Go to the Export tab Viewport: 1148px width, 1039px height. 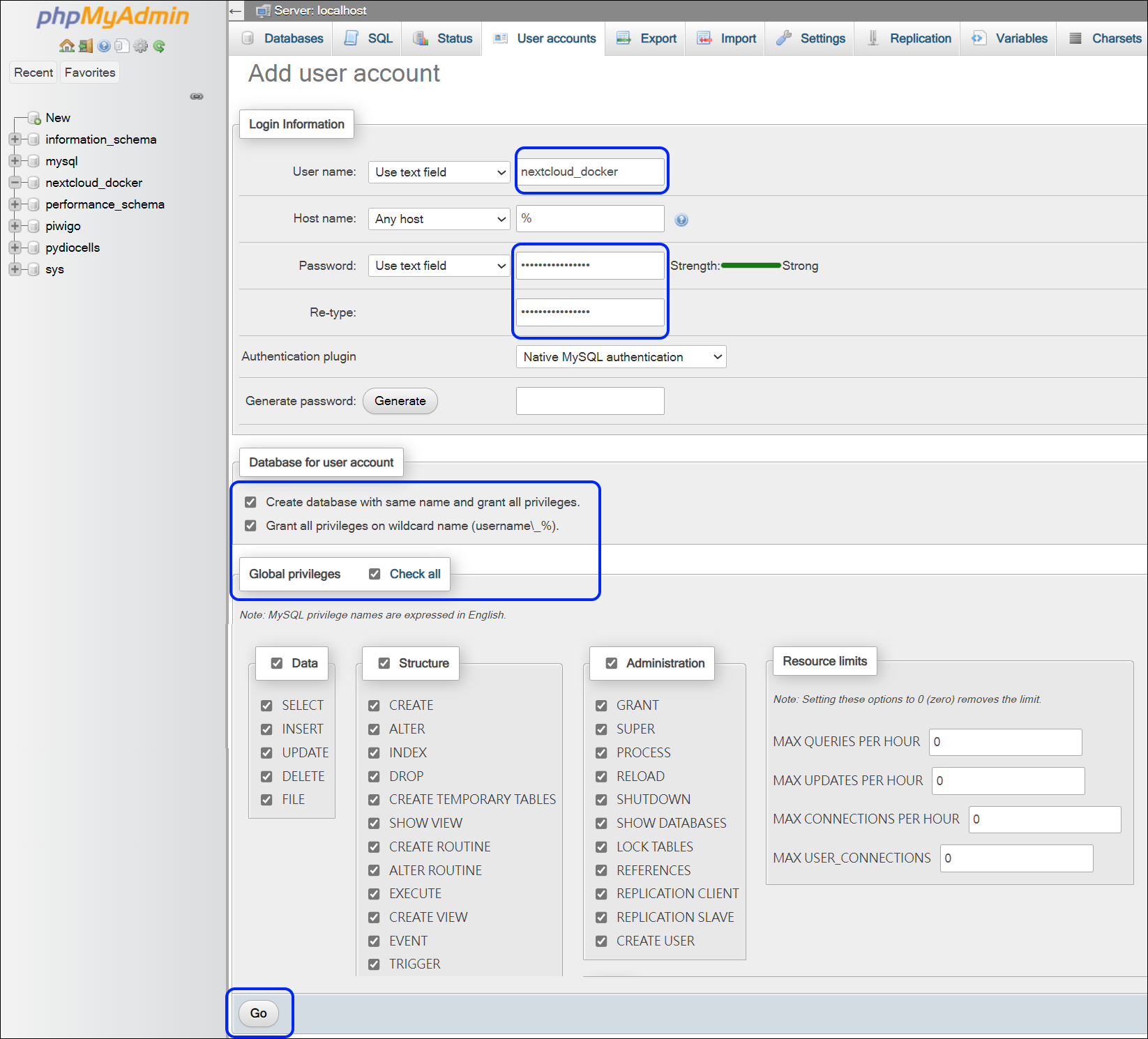[x=646, y=38]
